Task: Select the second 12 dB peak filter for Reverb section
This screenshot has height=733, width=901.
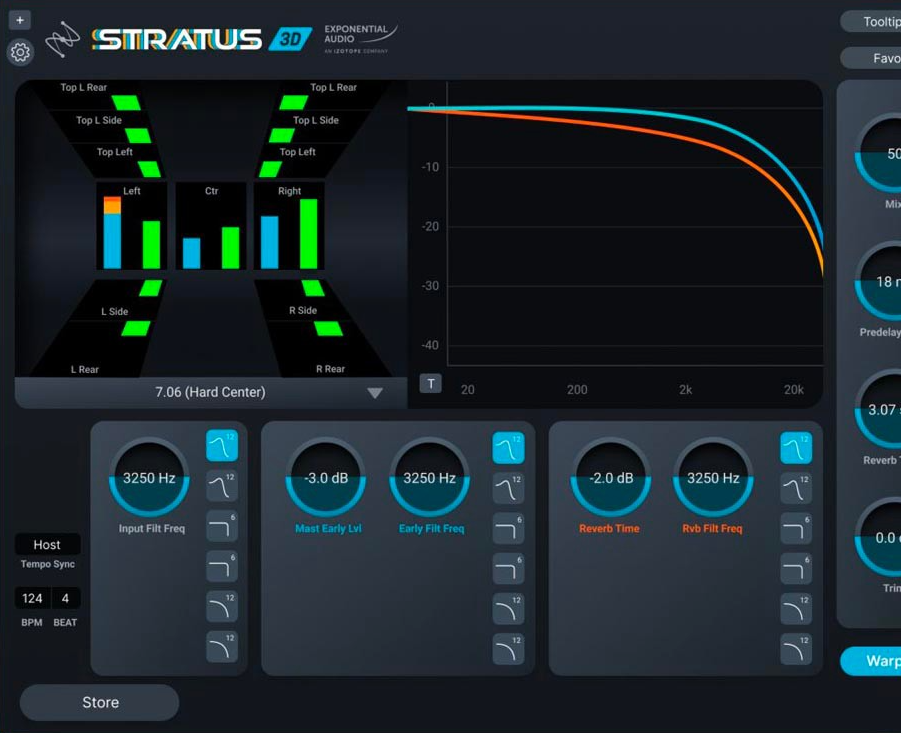Action: pos(796,488)
